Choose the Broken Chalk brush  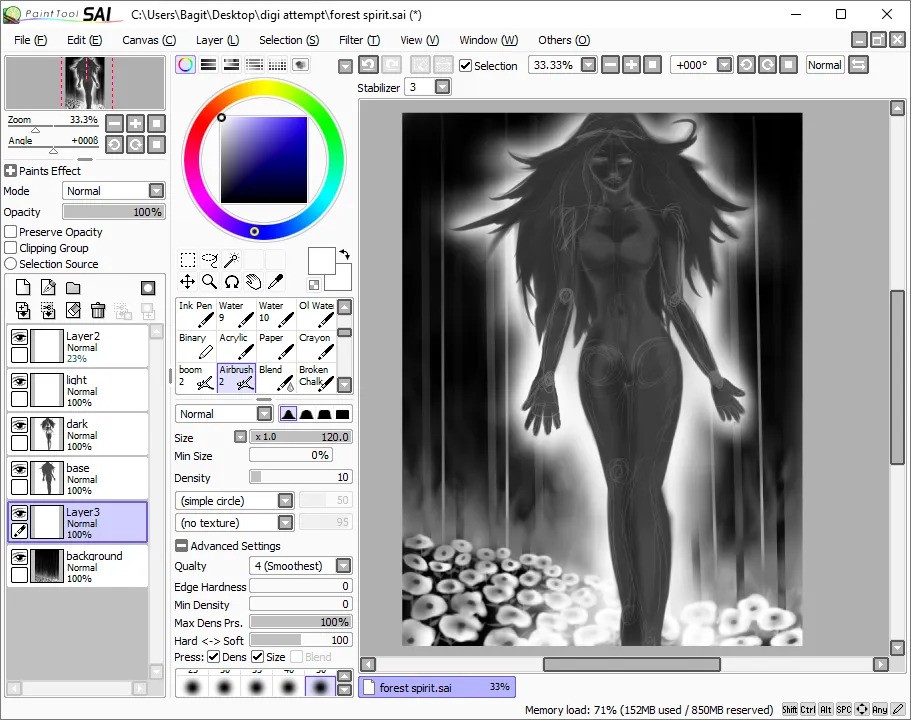pos(316,378)
